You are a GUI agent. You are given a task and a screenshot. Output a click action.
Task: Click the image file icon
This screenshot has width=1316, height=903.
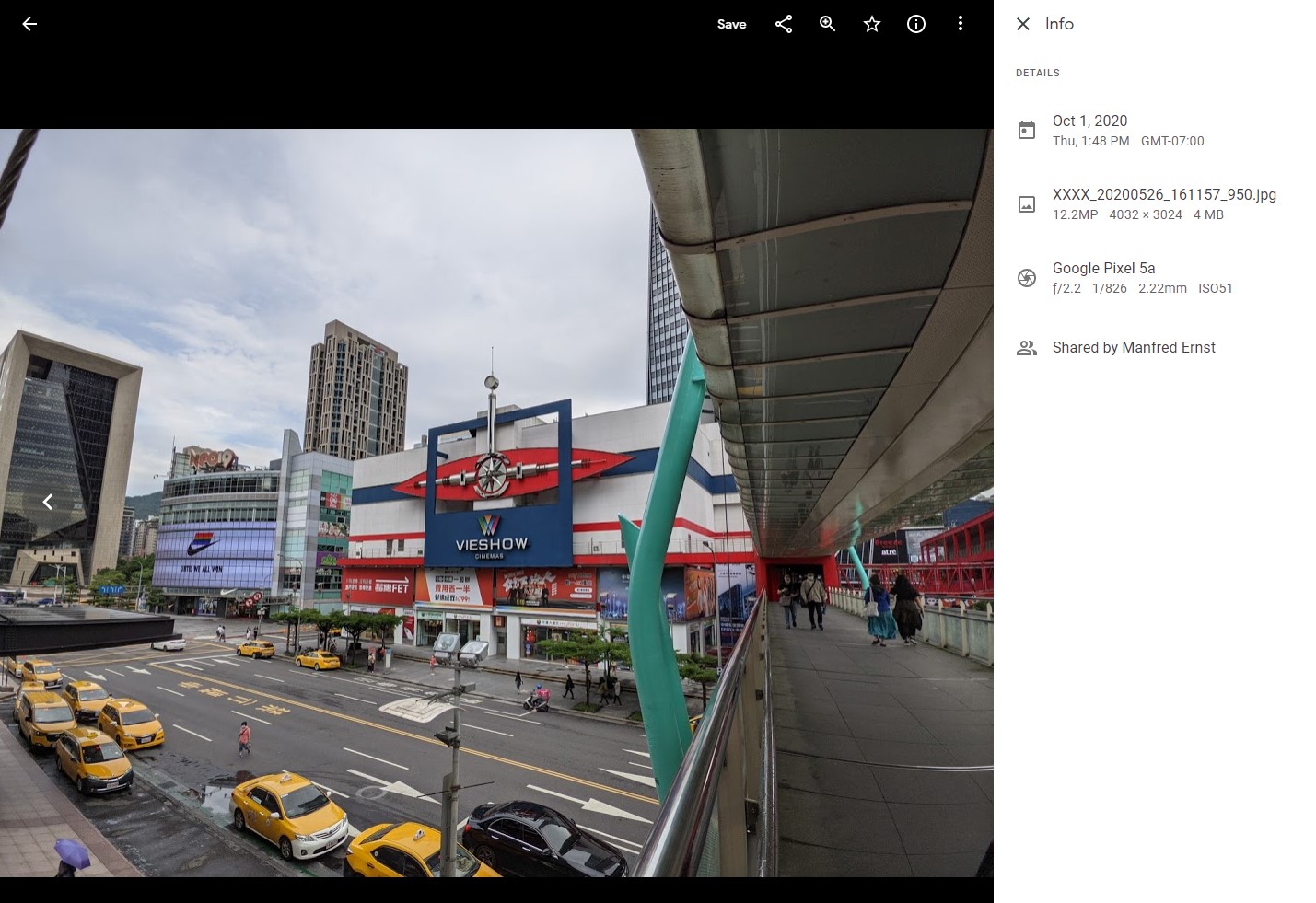click(1027, 204)
